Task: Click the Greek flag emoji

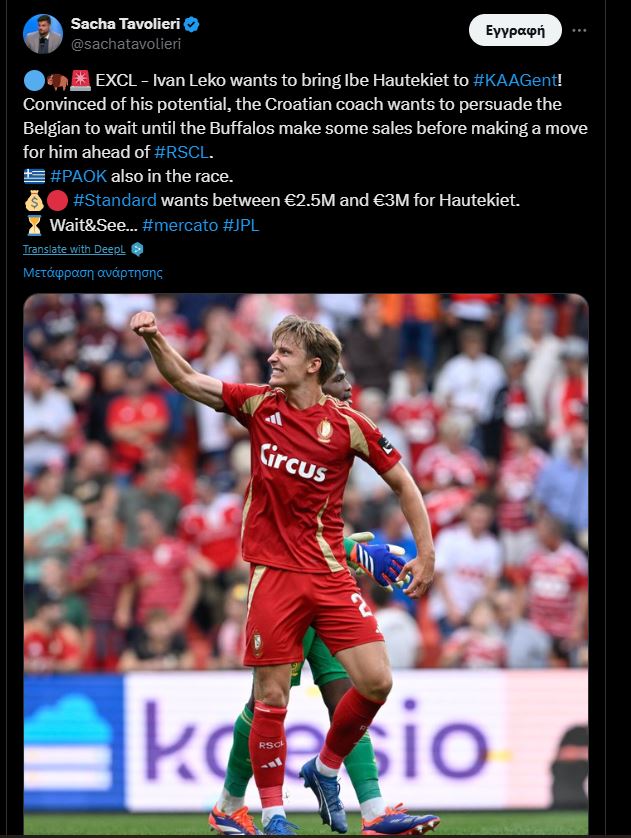Action: [x=34, y=176]
